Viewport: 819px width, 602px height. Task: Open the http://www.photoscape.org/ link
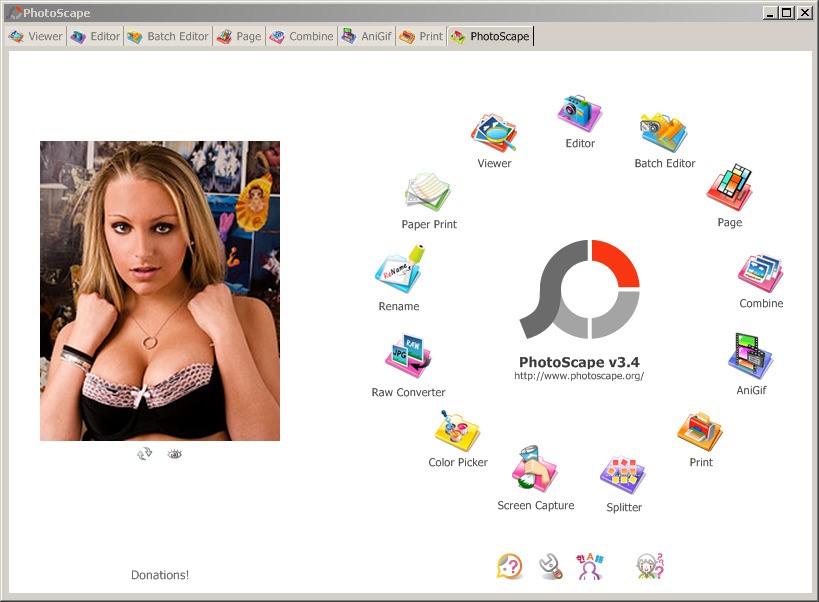click(x=579, y=375)
